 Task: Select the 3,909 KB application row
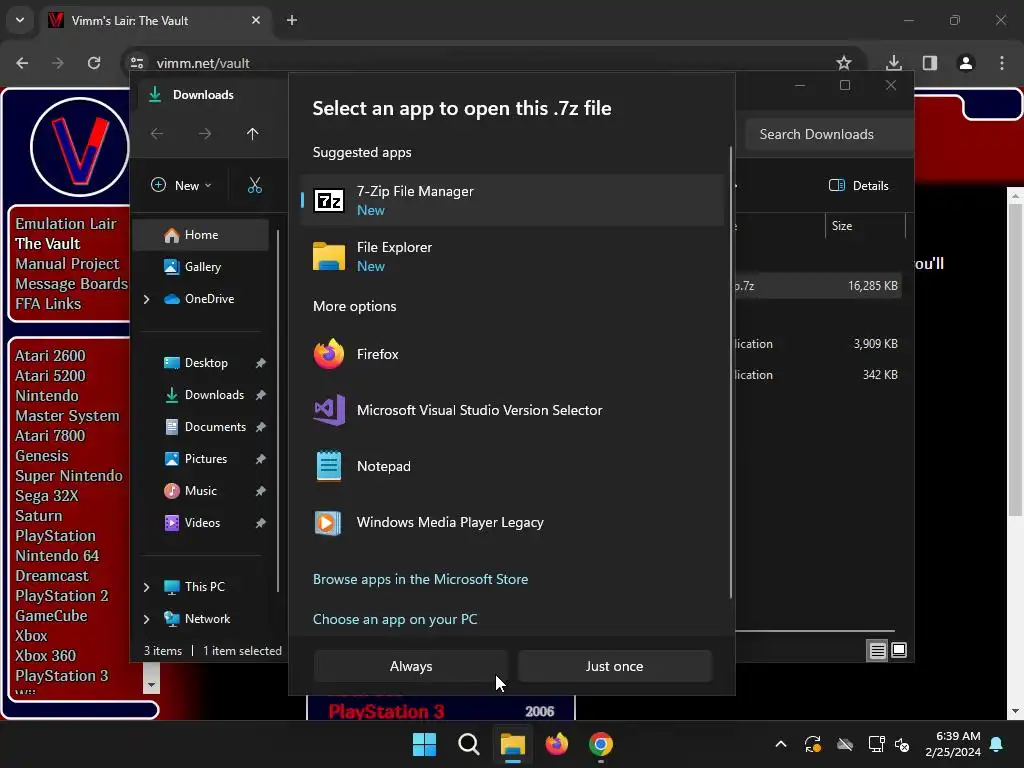coord(819,344)
